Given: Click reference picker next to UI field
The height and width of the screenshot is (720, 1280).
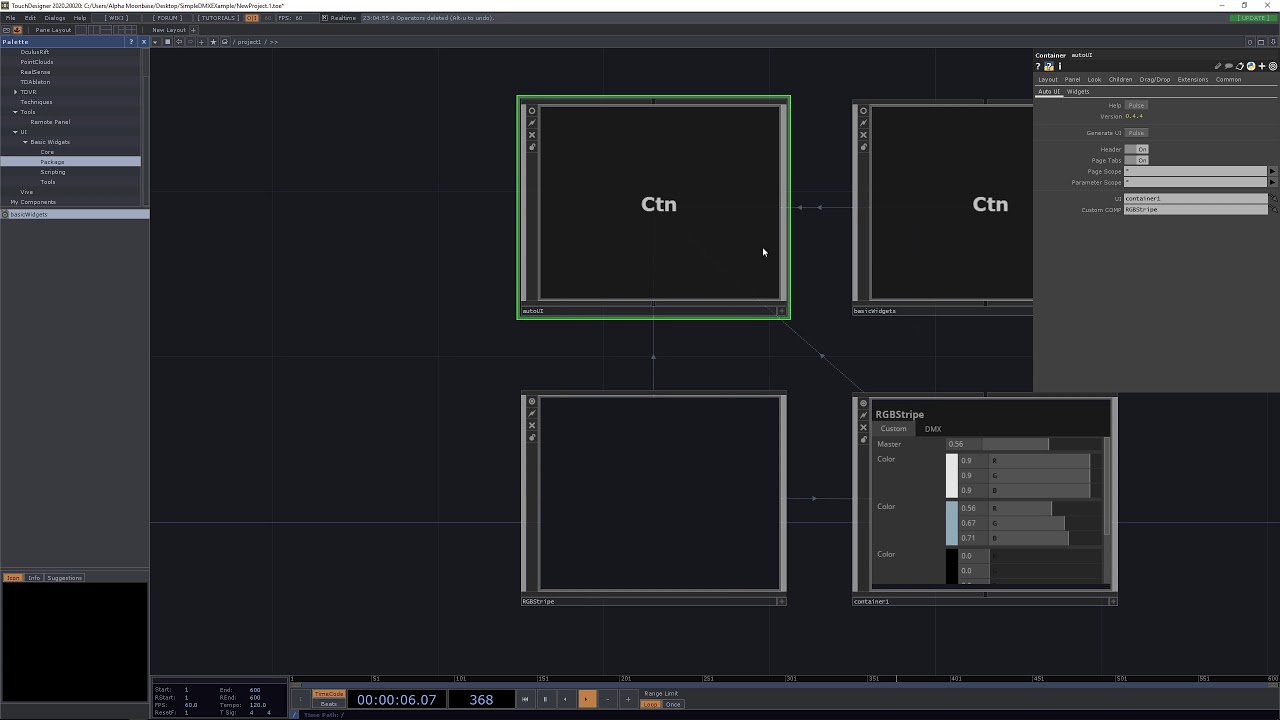Looking at the screenshot, I should coord(1274,198).
